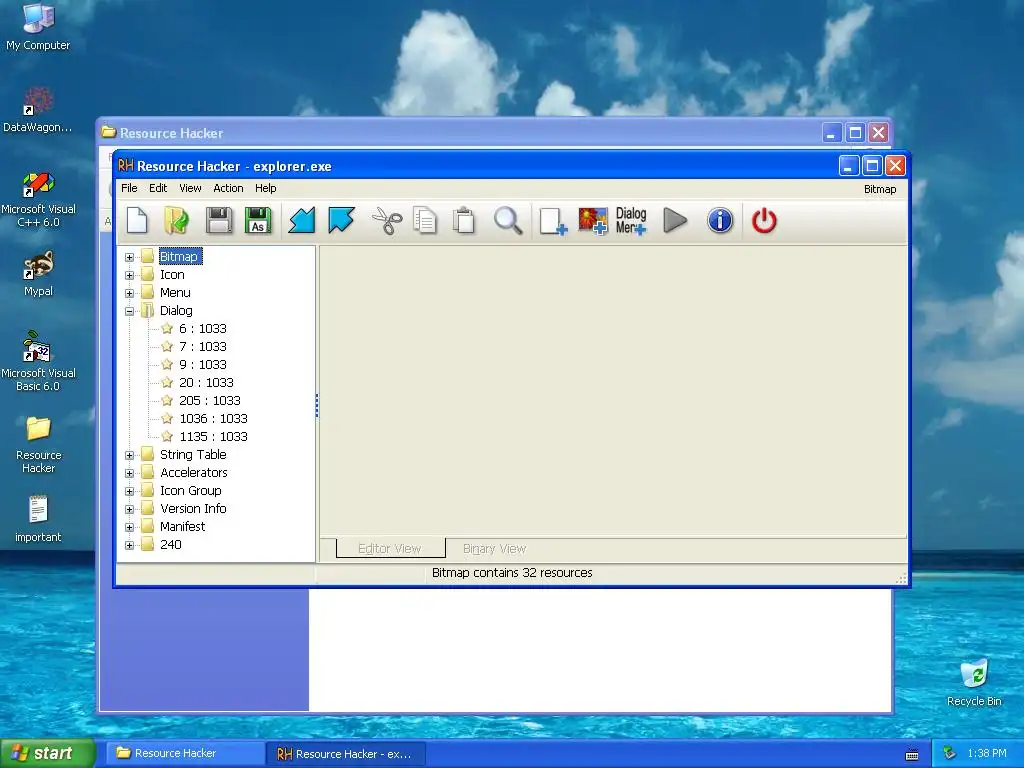
Task: Click the green Save As floppy icon
Action: (258, 220)
